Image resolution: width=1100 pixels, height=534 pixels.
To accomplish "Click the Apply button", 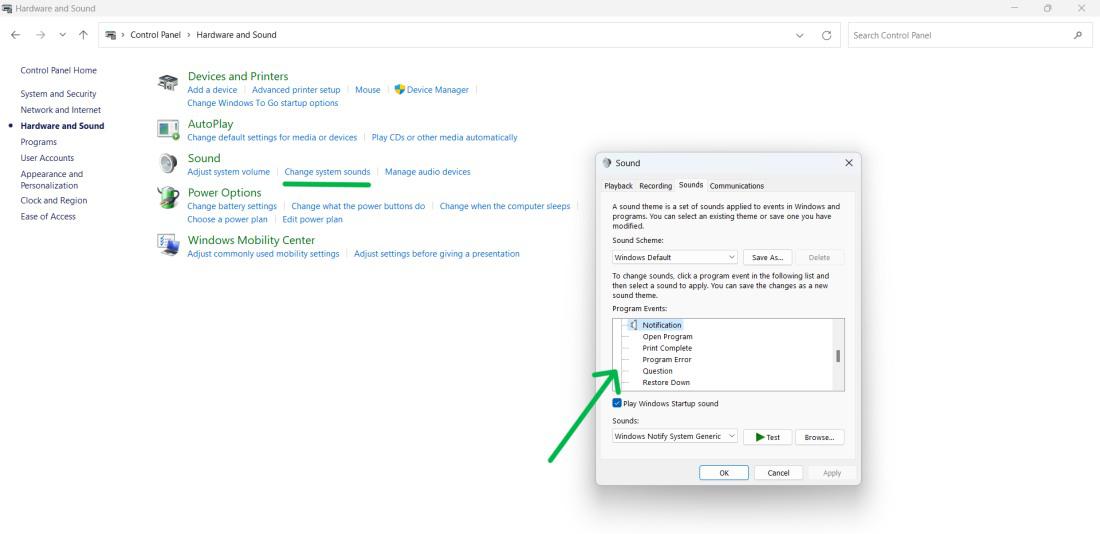I will click(832, 473).
